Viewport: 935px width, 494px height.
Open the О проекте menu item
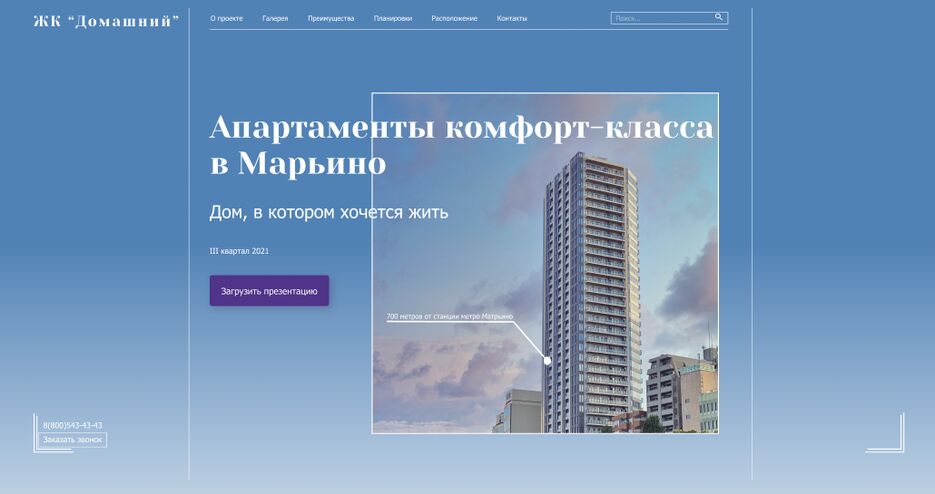coord(226,18)
